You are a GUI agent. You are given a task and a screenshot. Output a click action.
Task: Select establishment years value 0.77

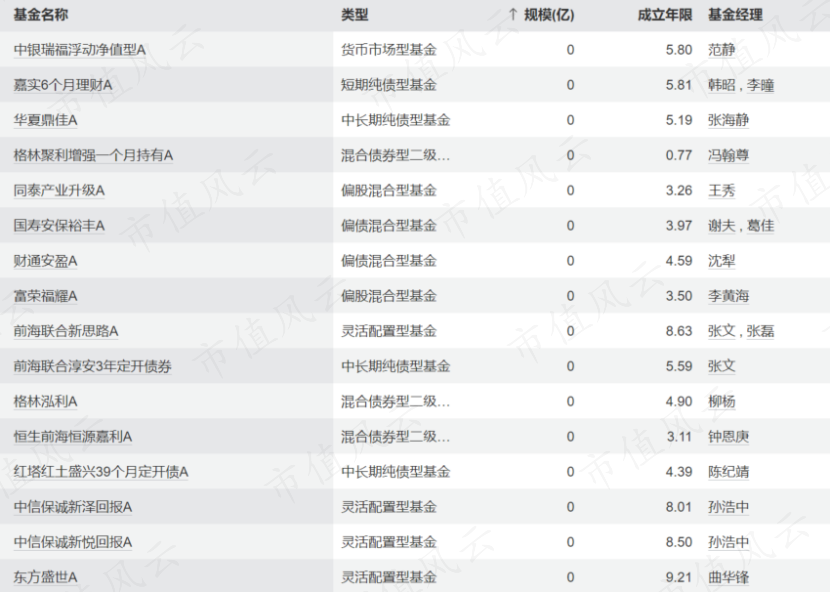click(x=679, y=155)
